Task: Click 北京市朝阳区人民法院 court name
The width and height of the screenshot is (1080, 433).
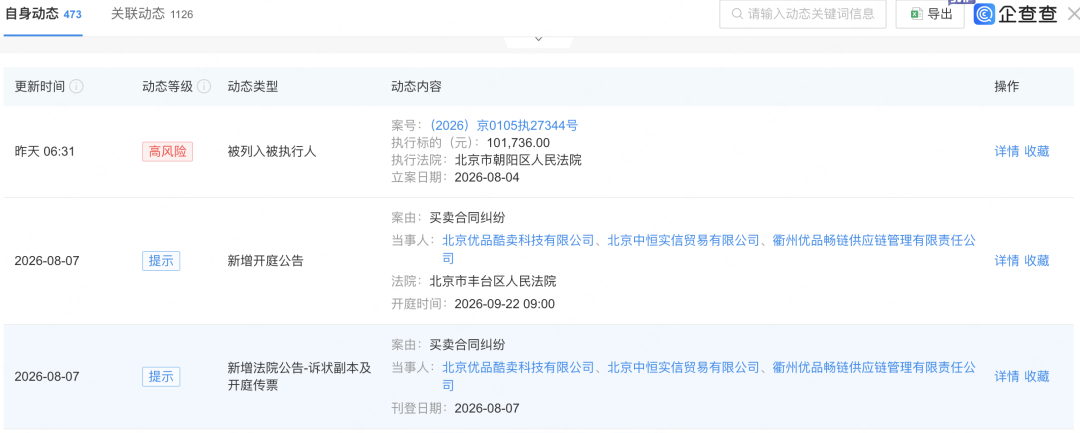Action: coord(518,160)
